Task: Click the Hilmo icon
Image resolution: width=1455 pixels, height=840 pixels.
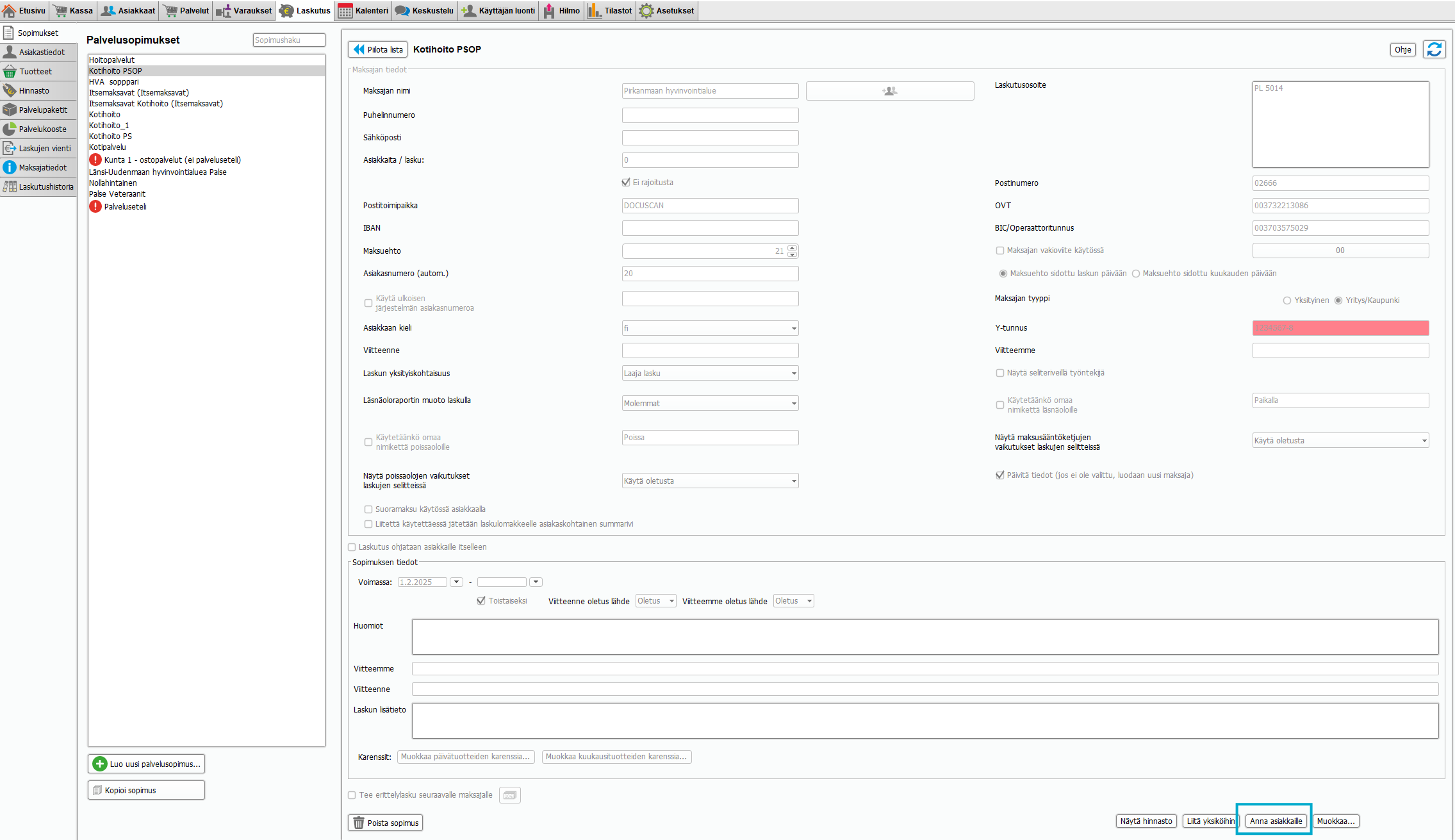Action: tap(549, 11)
